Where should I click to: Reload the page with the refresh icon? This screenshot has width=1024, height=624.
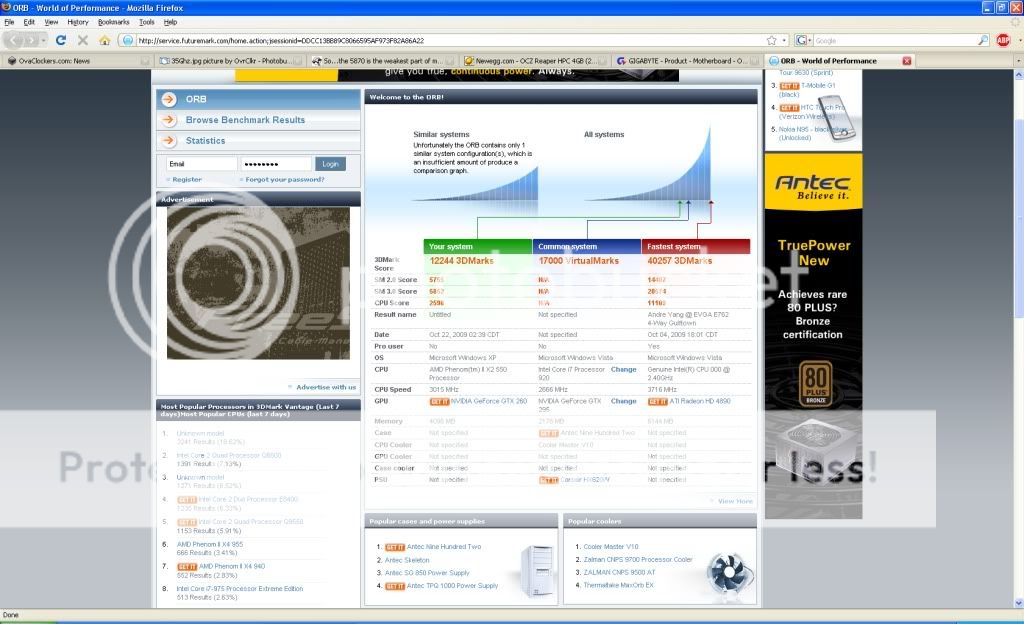tap(61, 40)
